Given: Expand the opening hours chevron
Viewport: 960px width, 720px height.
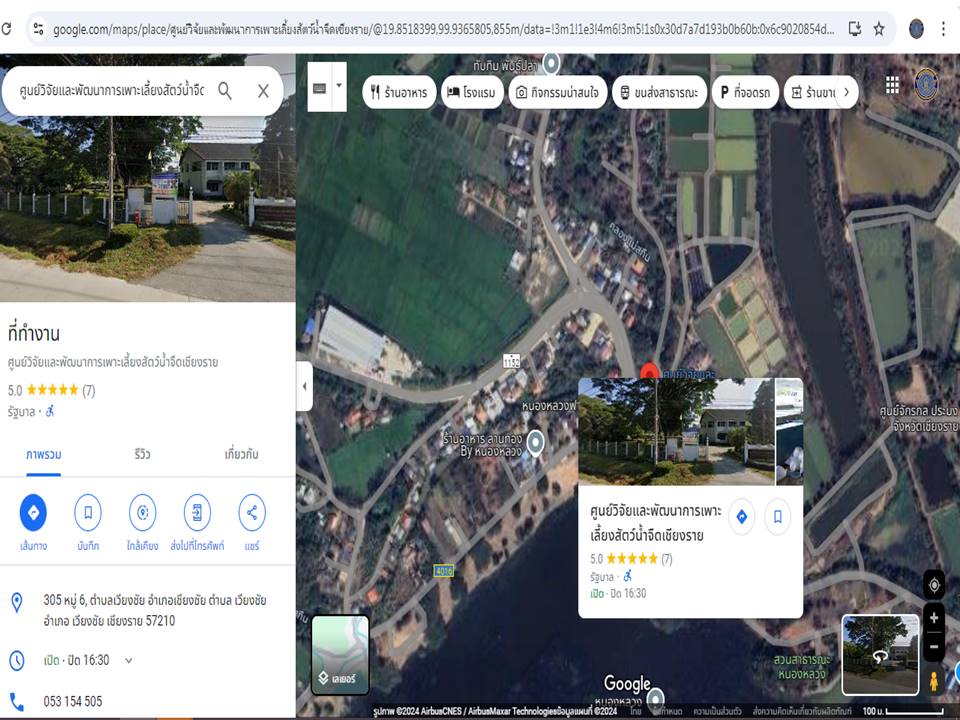Looking at the screenshot, I should point(129,661).
